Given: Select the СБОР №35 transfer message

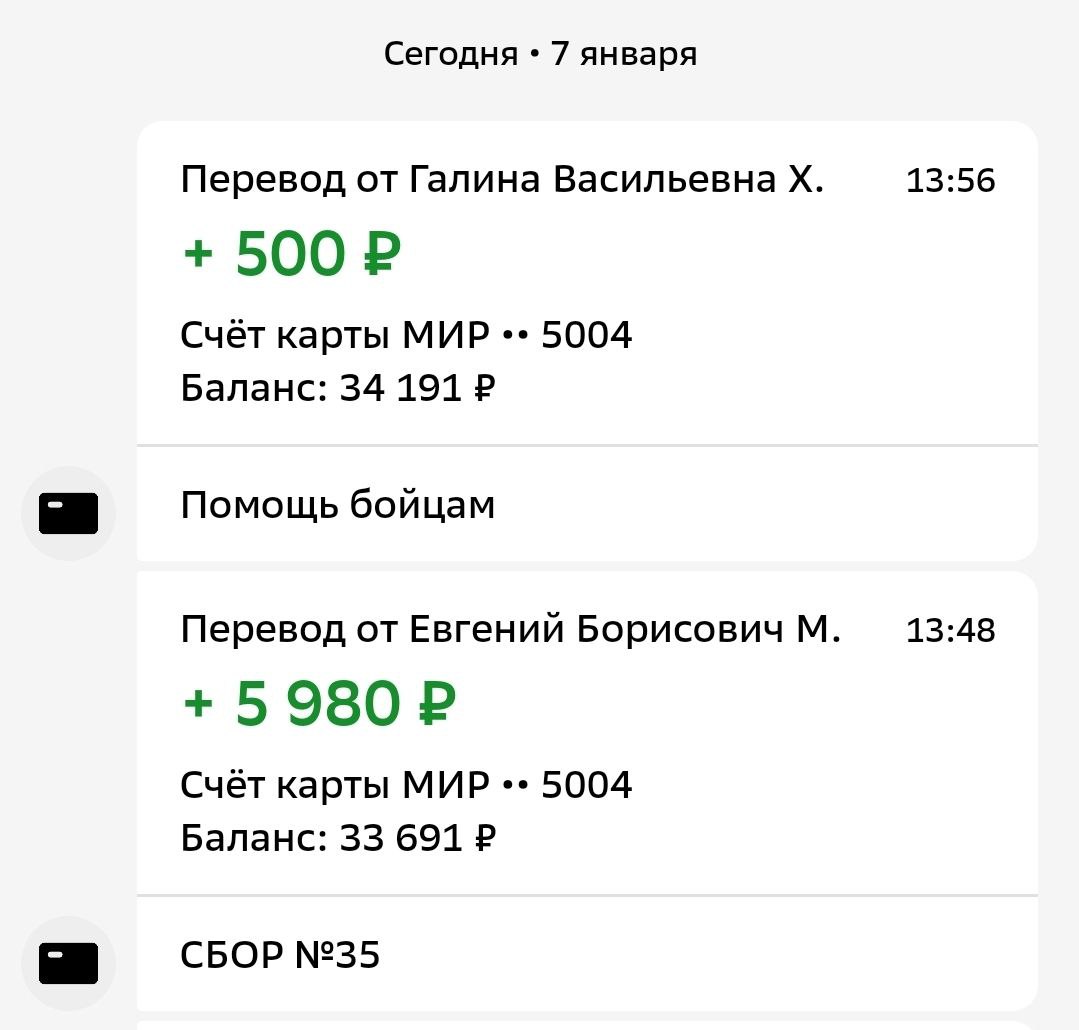Looking at the screenshot, I should coord(280,956).
